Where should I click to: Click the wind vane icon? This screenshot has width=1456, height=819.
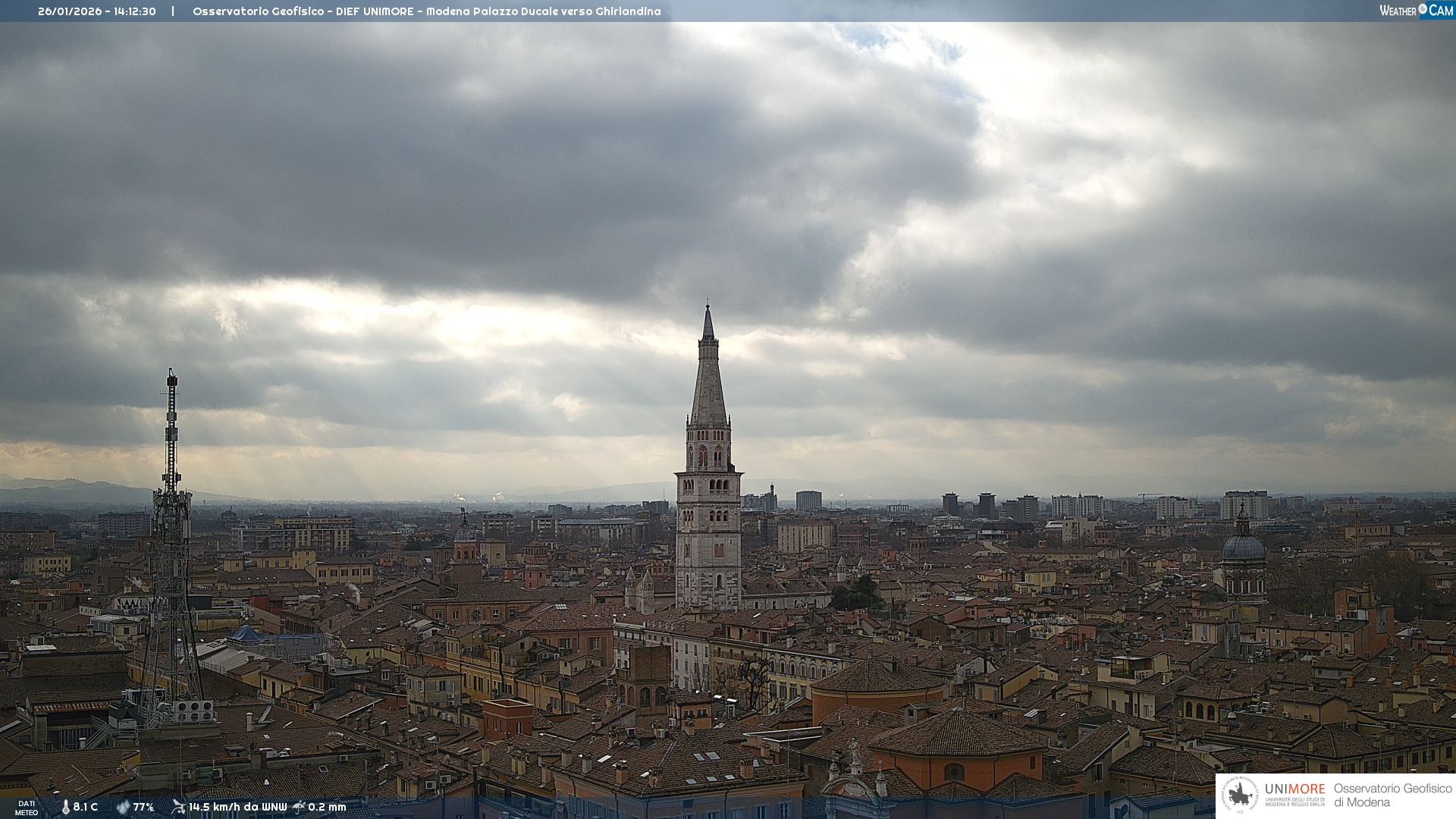[x=178, y=807]
